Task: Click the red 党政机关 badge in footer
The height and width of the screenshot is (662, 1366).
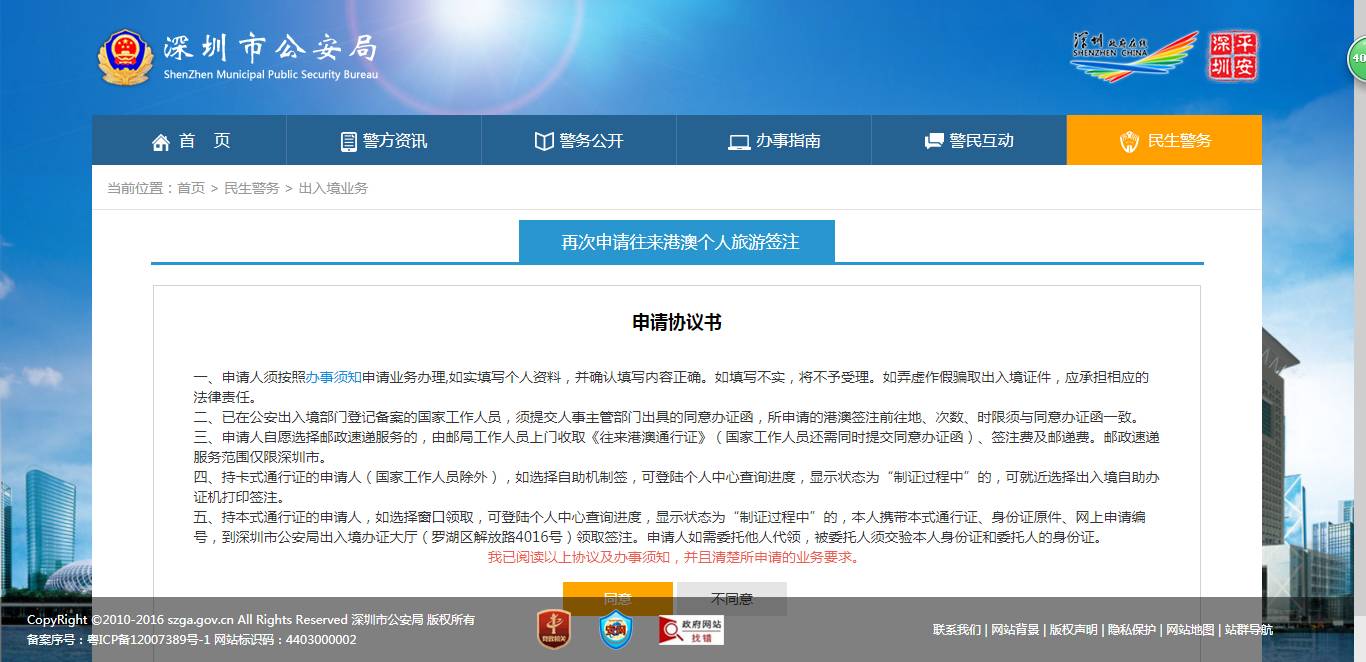Action: (553, 629)
